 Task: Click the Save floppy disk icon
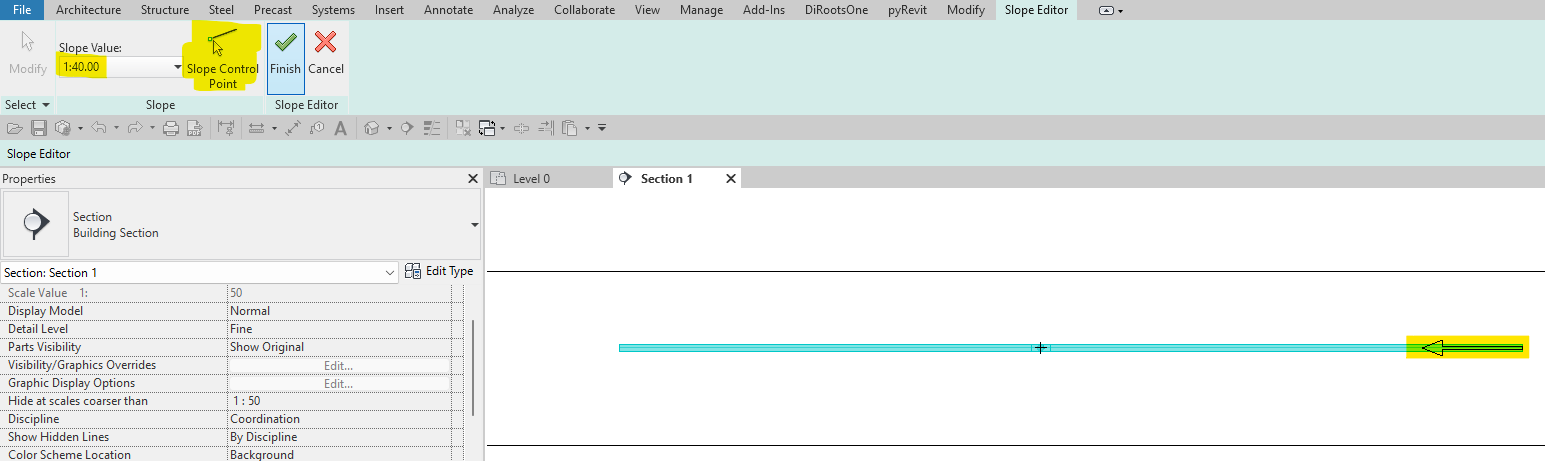coord(39,128)
